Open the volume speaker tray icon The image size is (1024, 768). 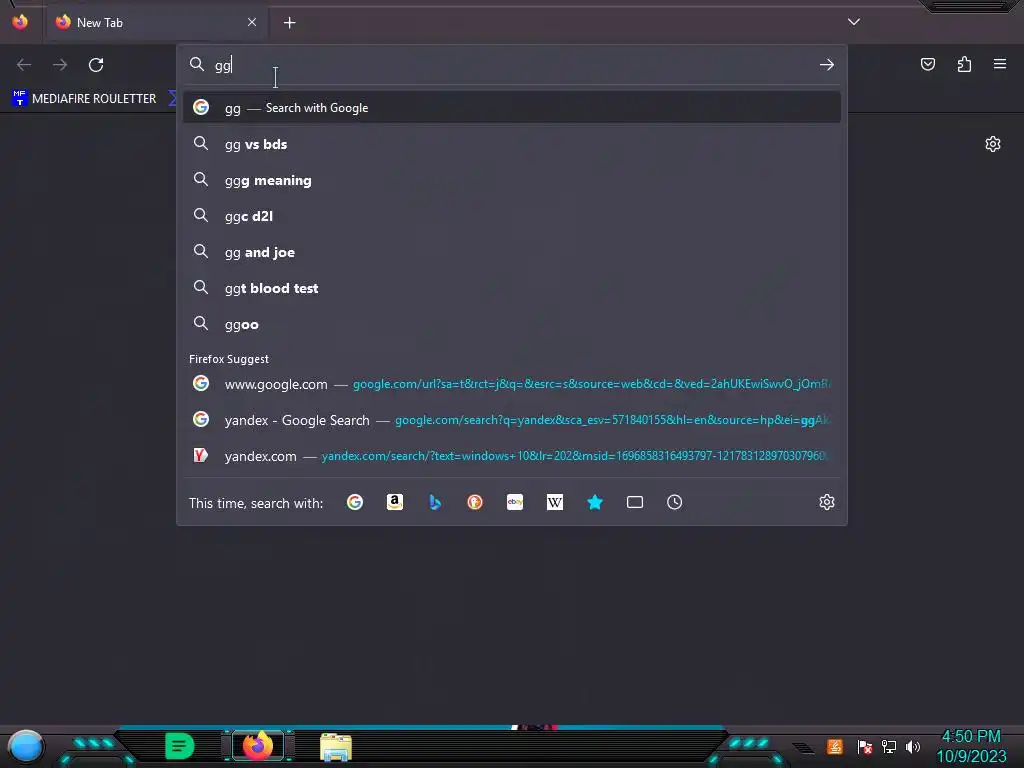(912, 746)
